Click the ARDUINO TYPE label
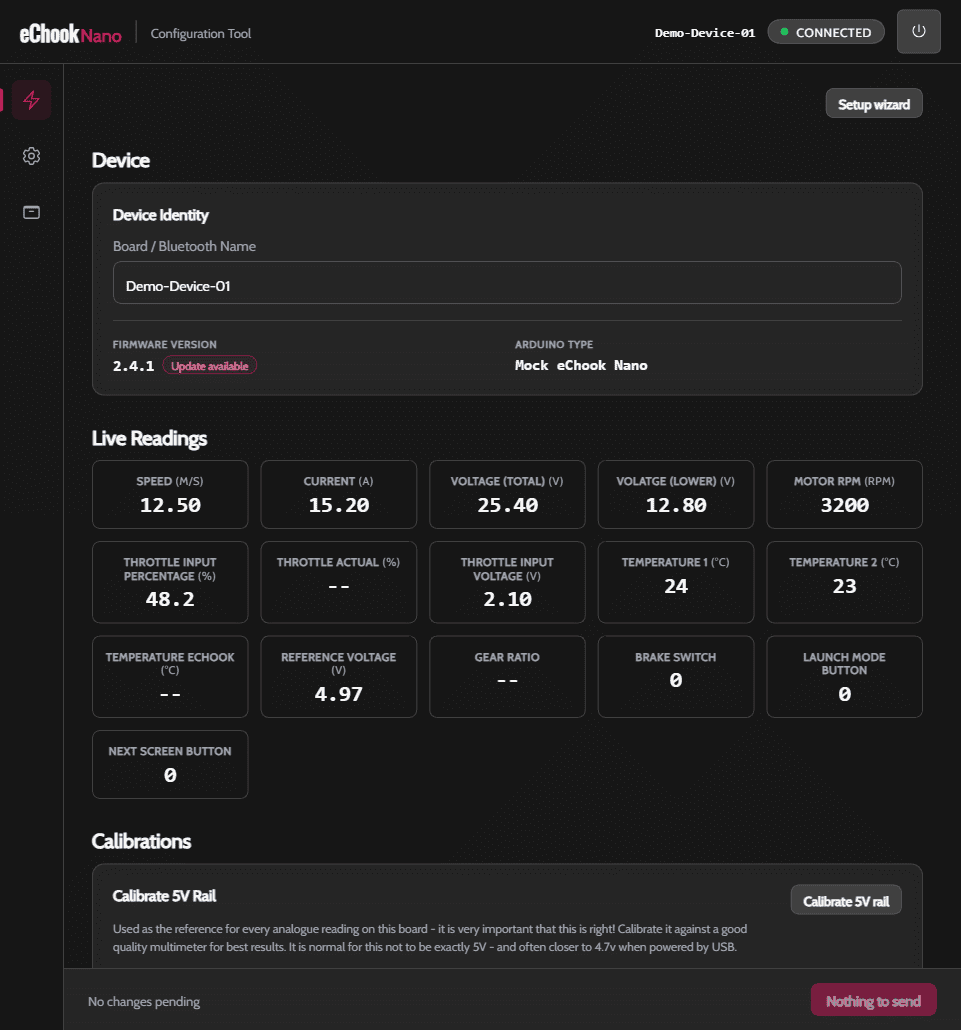 coord(554,344)
